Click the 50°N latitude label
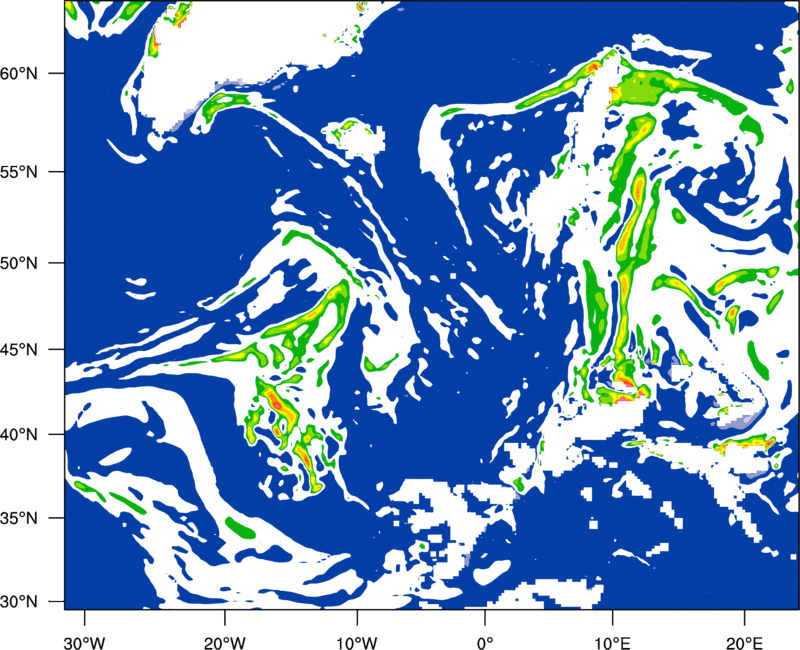Image resolution: width=800 pixels, height=650 pixels. click(x=19, y=263)
